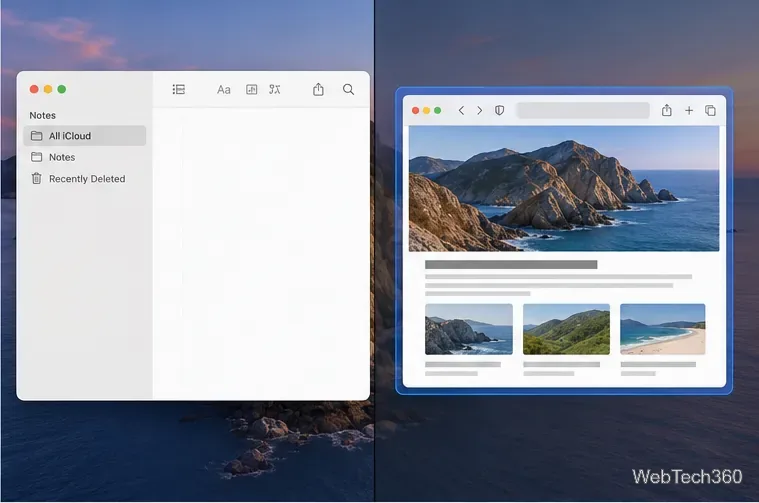
Task: Close the Safari window with red button
Action: [x=415, y=110]
